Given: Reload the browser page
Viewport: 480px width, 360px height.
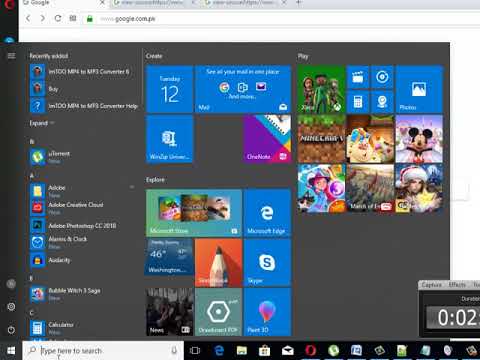Looking at the screenshot, I should click(x=58, y=18).
